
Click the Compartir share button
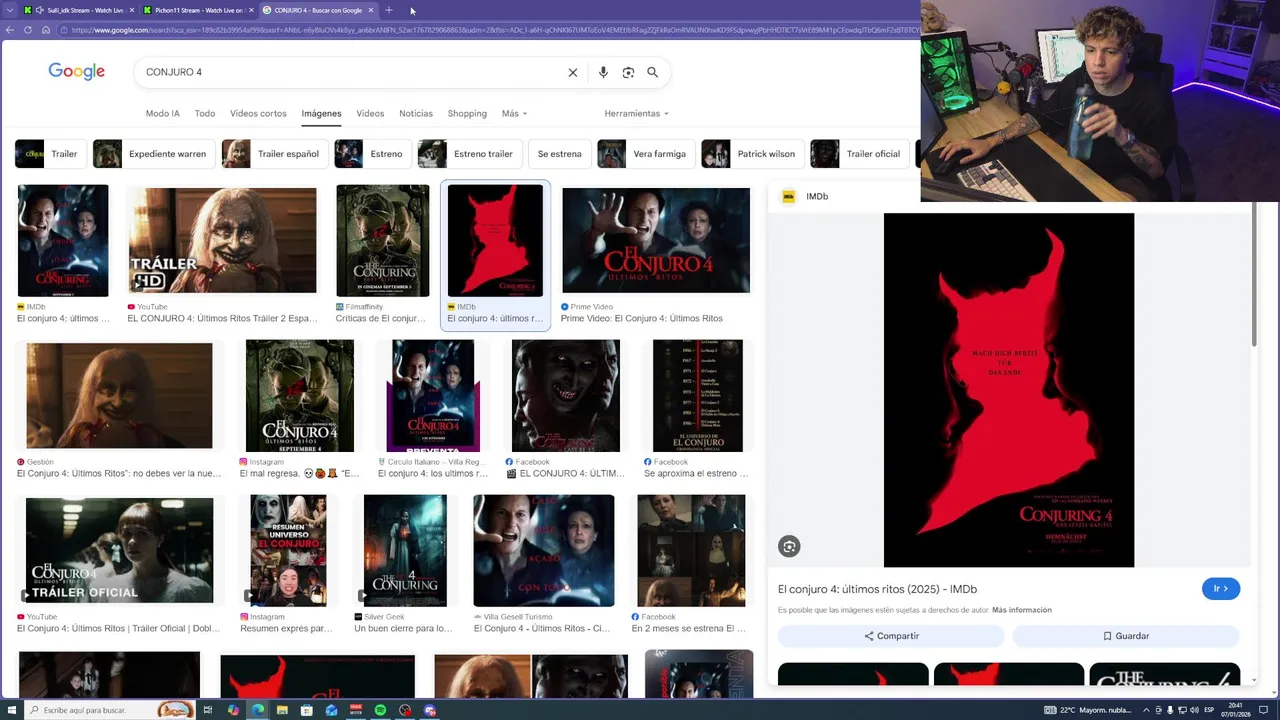(892, 636)
